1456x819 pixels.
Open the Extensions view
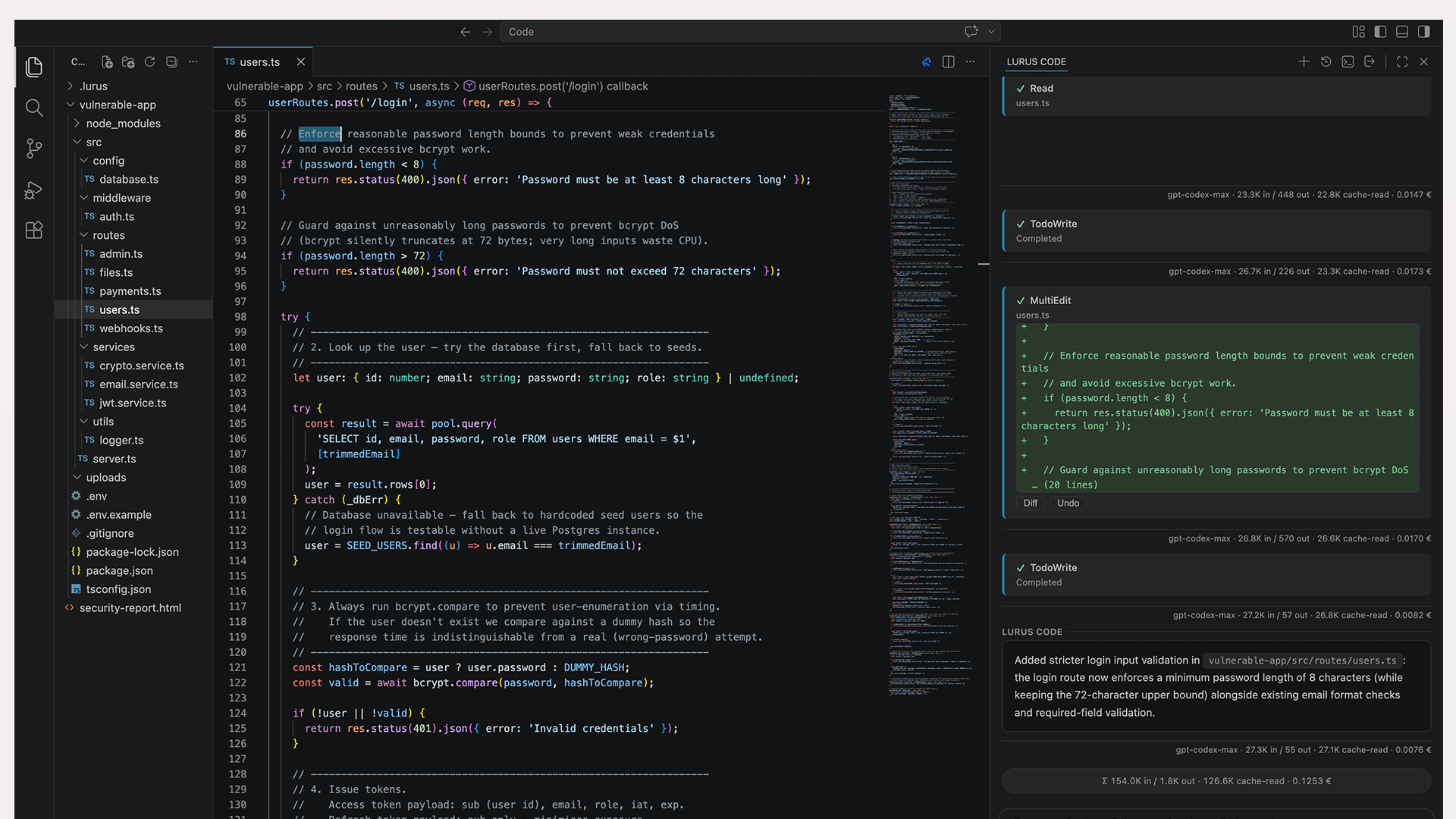34,230
